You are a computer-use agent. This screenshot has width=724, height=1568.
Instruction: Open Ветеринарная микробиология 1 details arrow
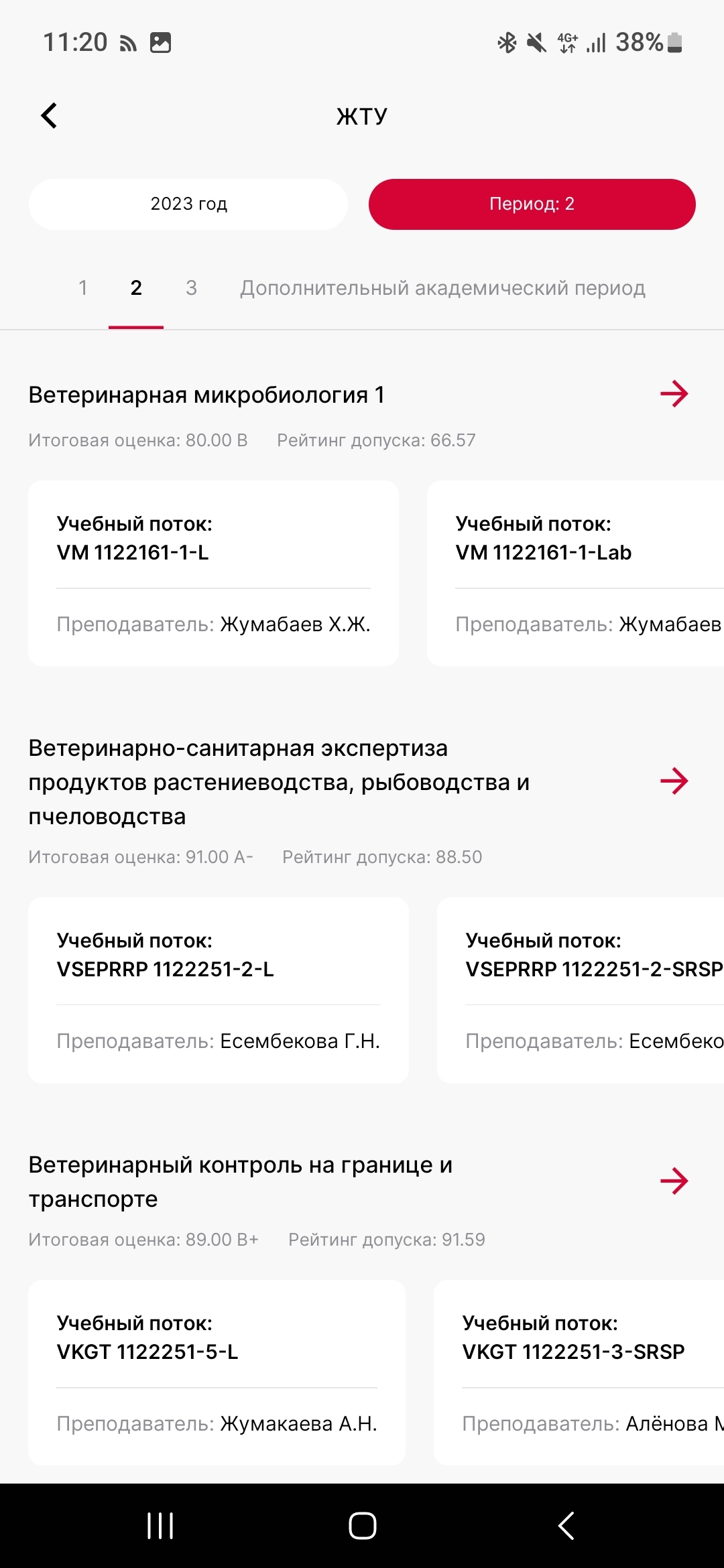click(674, 394)
